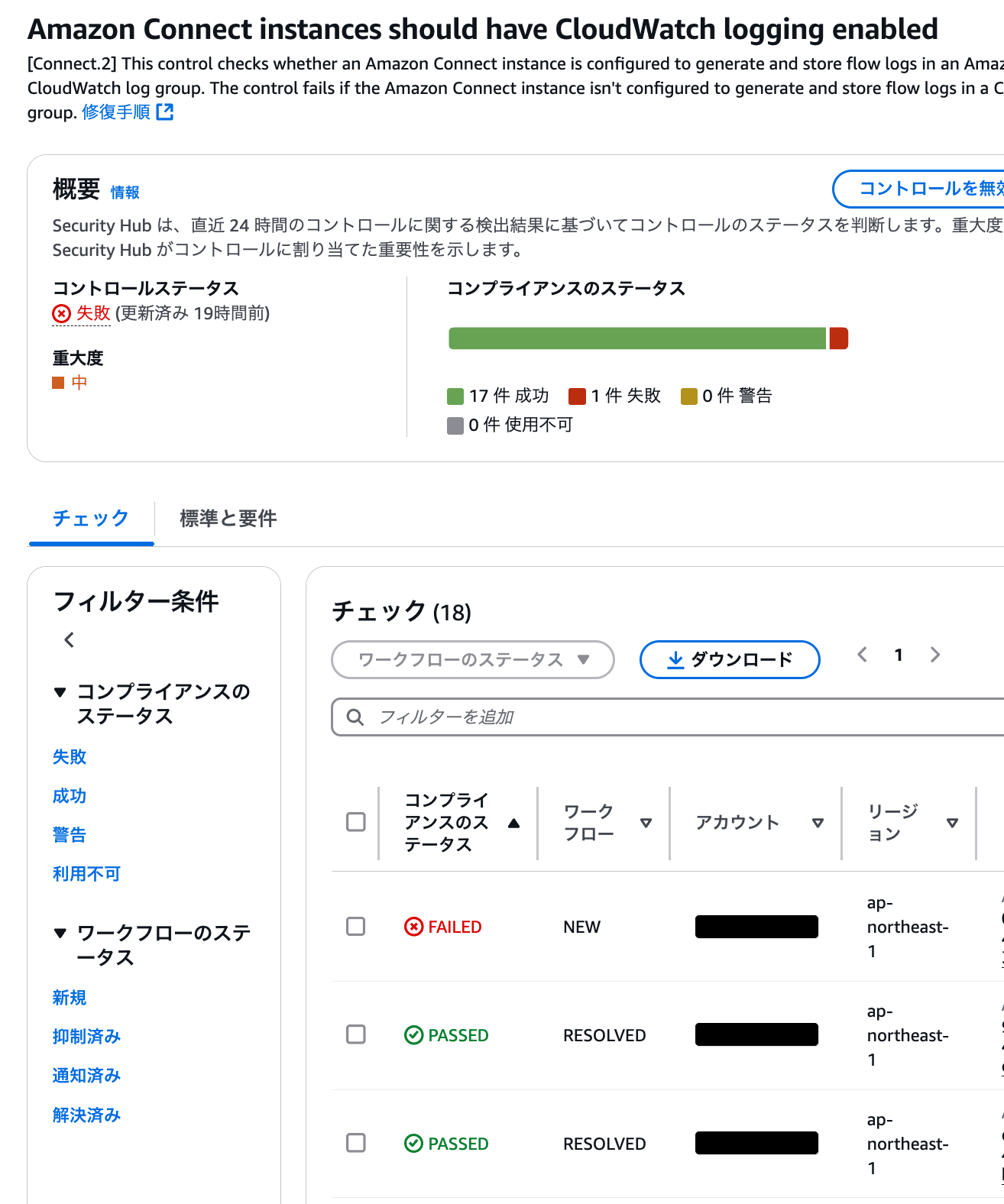This screenshot has width=1004, height=1204.
Task: Switch to the チェック tab
Action: 91,518
